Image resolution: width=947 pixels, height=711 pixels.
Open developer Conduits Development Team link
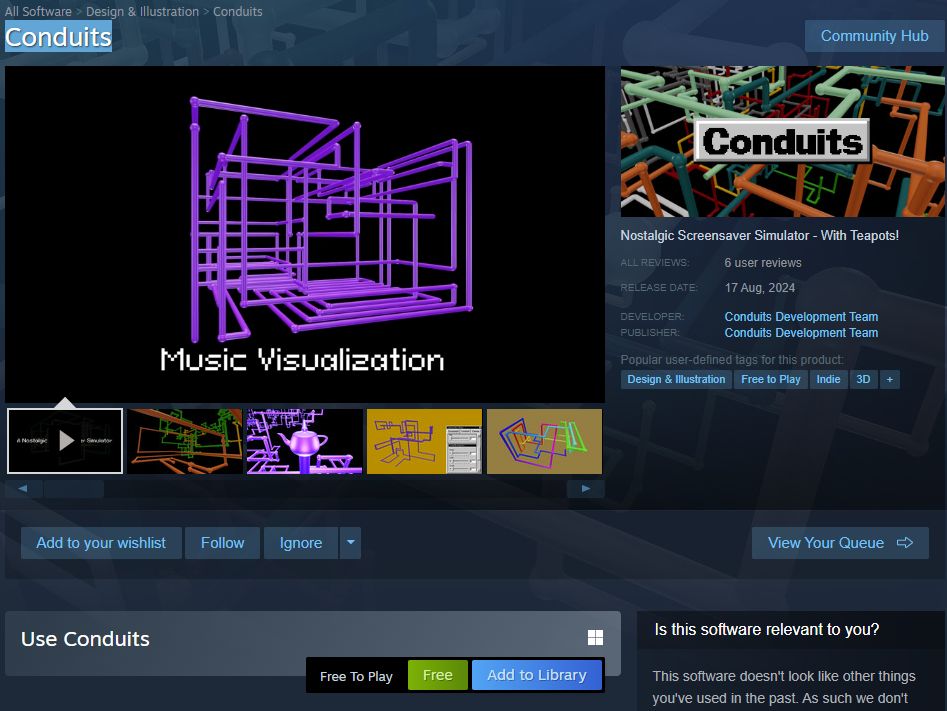(x=801, y=317)
